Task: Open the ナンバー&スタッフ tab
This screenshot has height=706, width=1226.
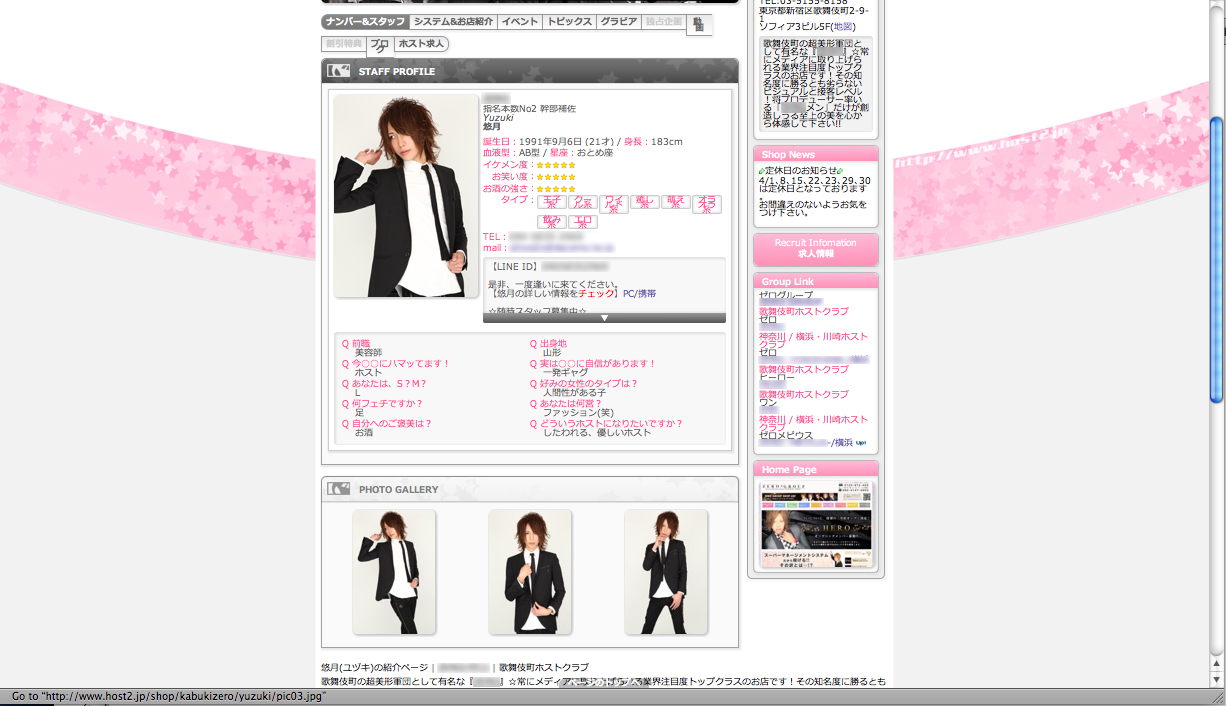Action: (365, 22)
